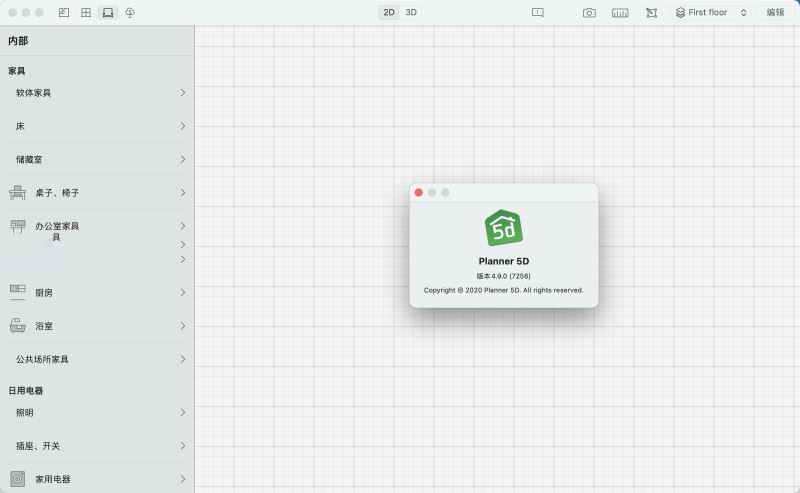
Task: Click the bathtub icon beside 浴室
Action: click(x=17, y=326)
